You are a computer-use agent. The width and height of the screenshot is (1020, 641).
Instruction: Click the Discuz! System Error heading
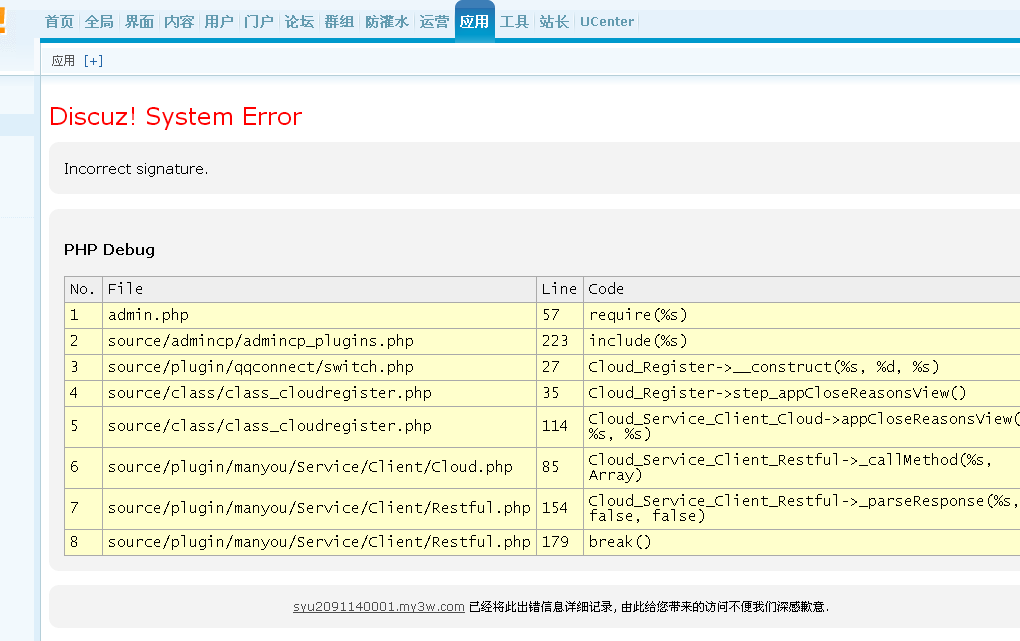coord(176,116)
